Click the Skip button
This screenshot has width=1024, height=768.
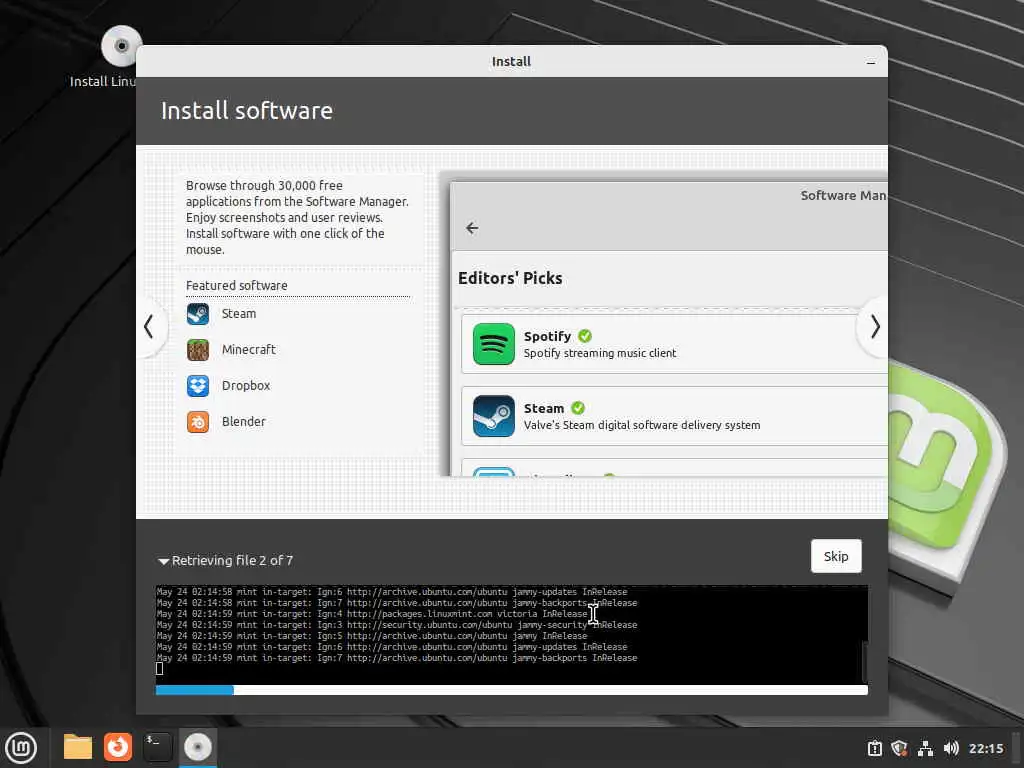point(835,556)
